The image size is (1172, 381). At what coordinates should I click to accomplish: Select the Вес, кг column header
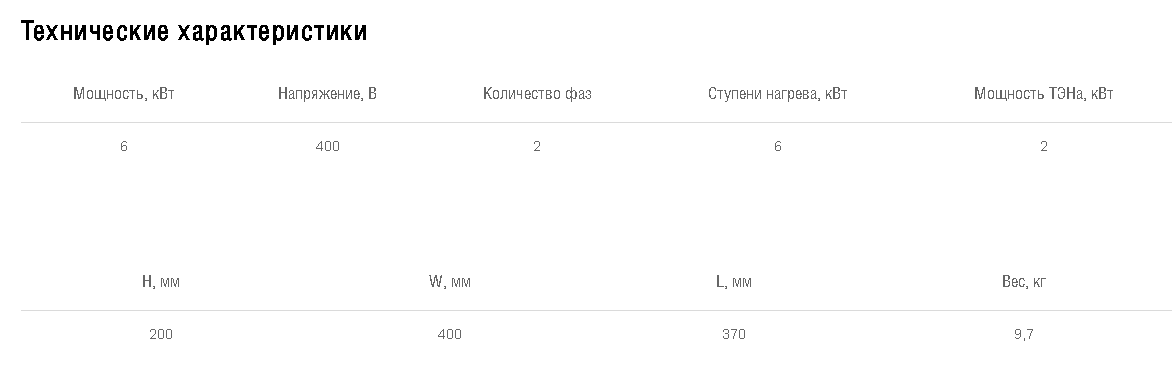click(x=1023, y=282)
